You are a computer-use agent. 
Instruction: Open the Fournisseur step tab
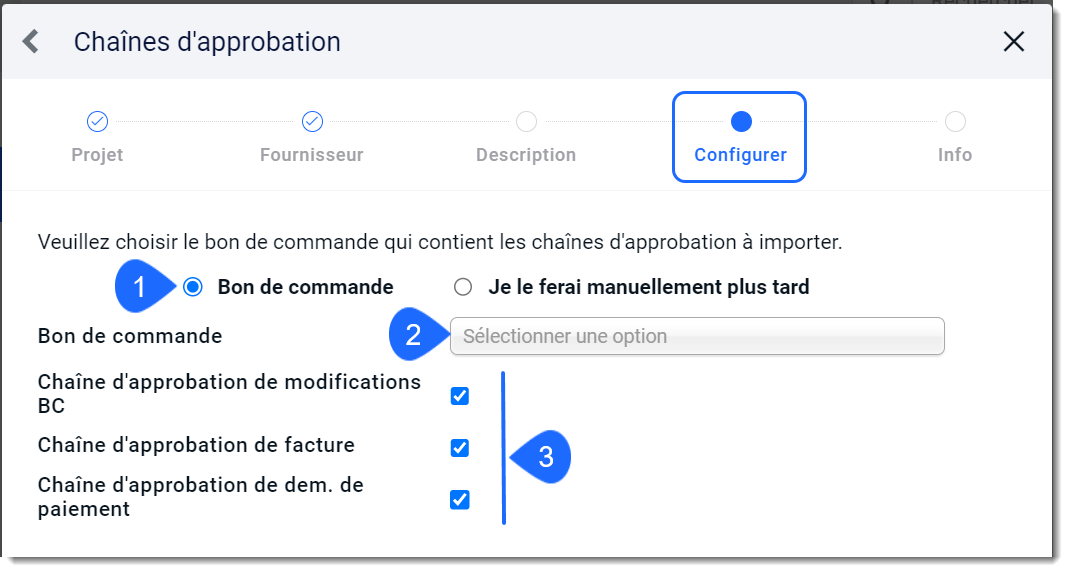click(312, 155)
